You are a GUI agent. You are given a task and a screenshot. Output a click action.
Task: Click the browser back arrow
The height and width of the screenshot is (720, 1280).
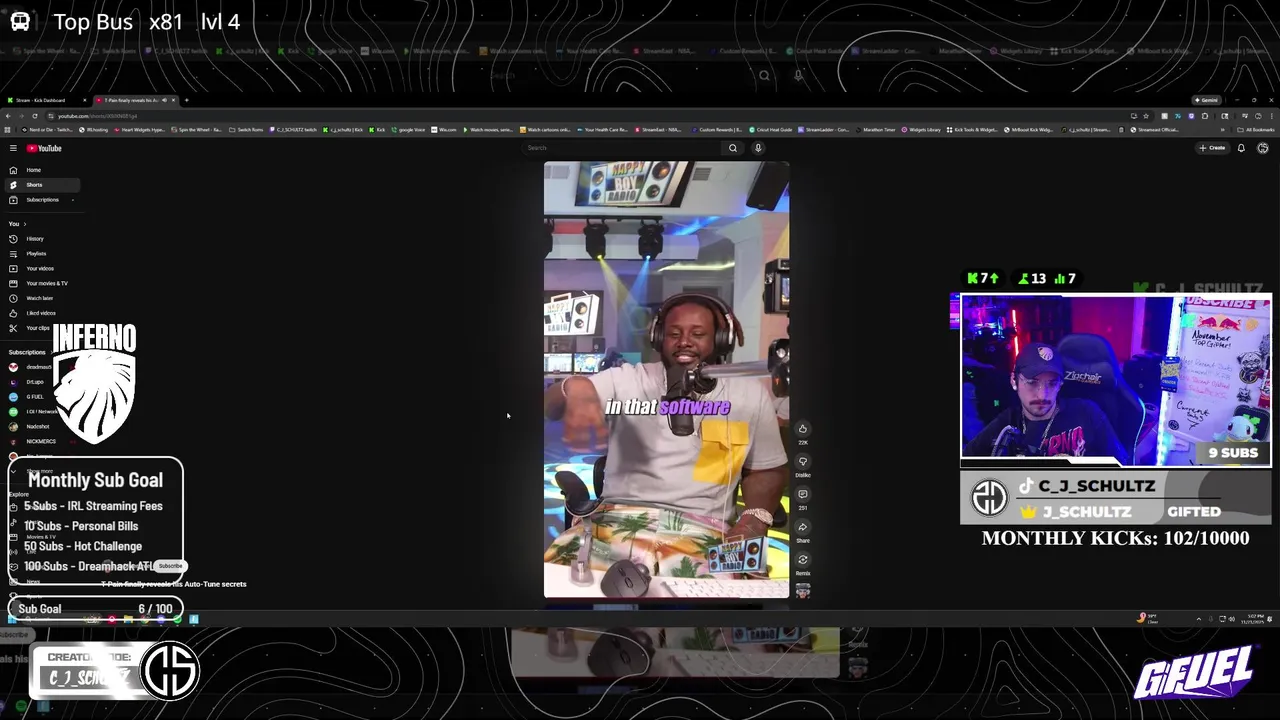pos(8,116)
